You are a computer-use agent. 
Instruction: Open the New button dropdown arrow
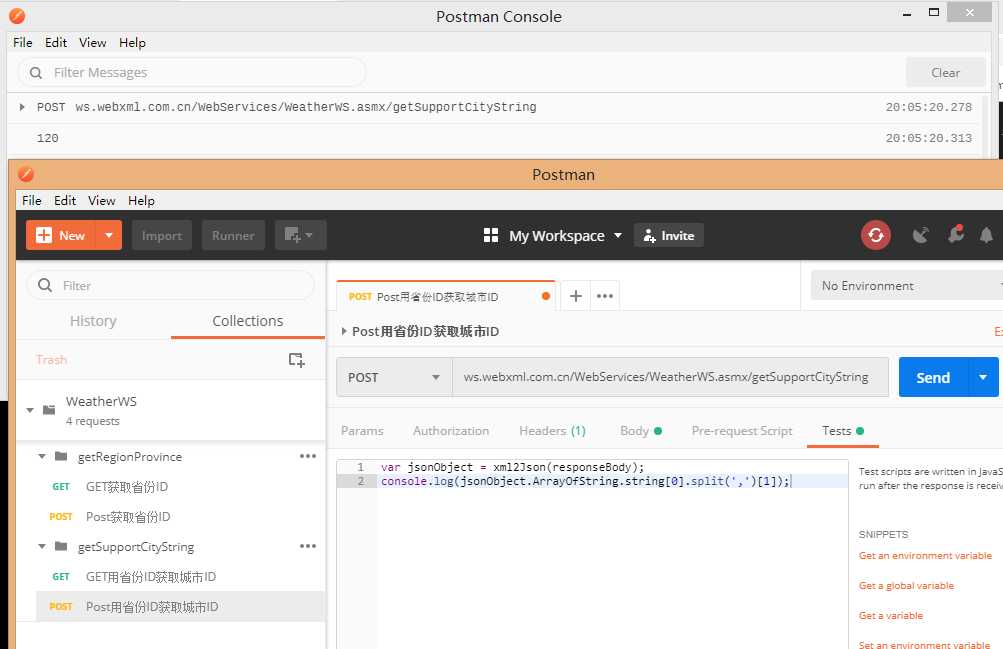point(109,235)
